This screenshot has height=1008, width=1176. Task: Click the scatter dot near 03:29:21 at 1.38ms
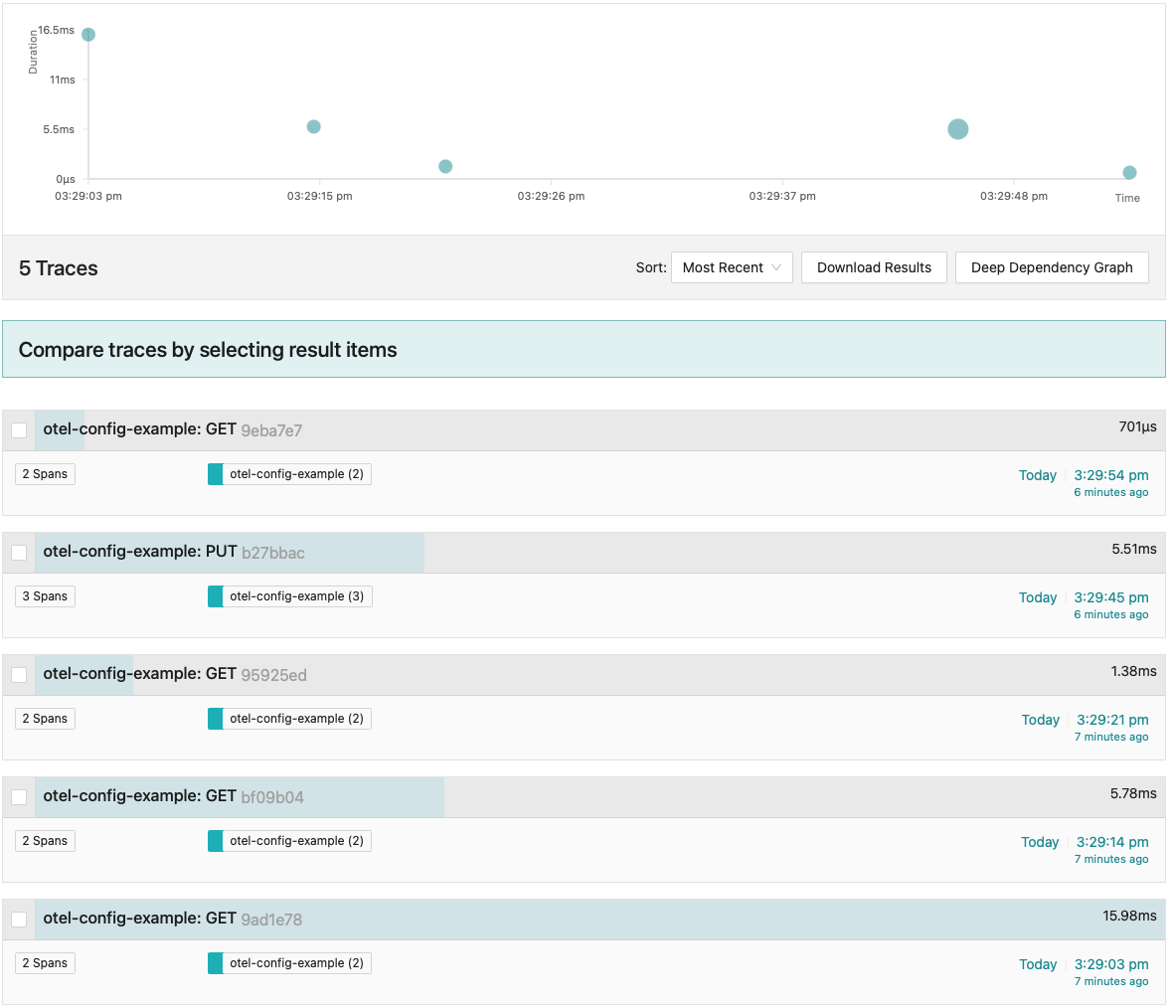tap(445, 167)
